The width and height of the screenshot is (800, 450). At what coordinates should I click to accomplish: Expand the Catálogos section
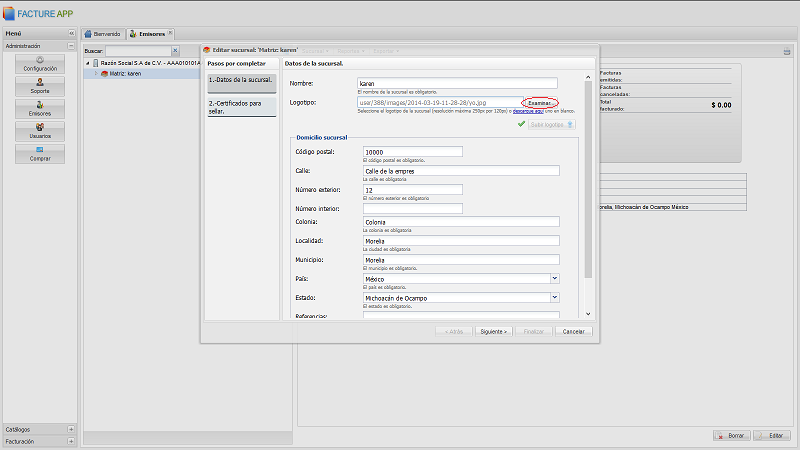pyautogui.click(x=71, y=429)
